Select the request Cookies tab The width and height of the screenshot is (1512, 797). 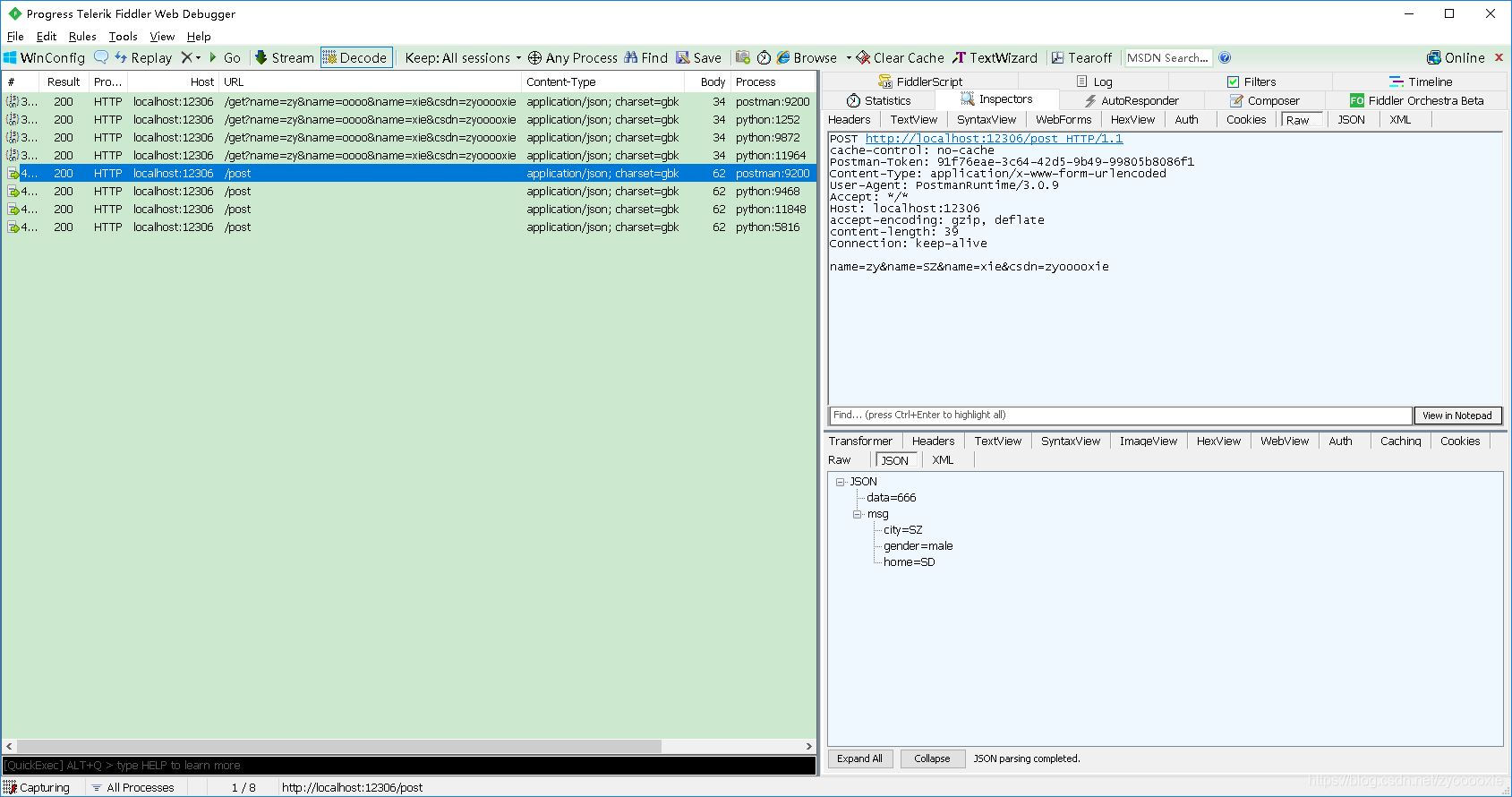(1246, 119)
